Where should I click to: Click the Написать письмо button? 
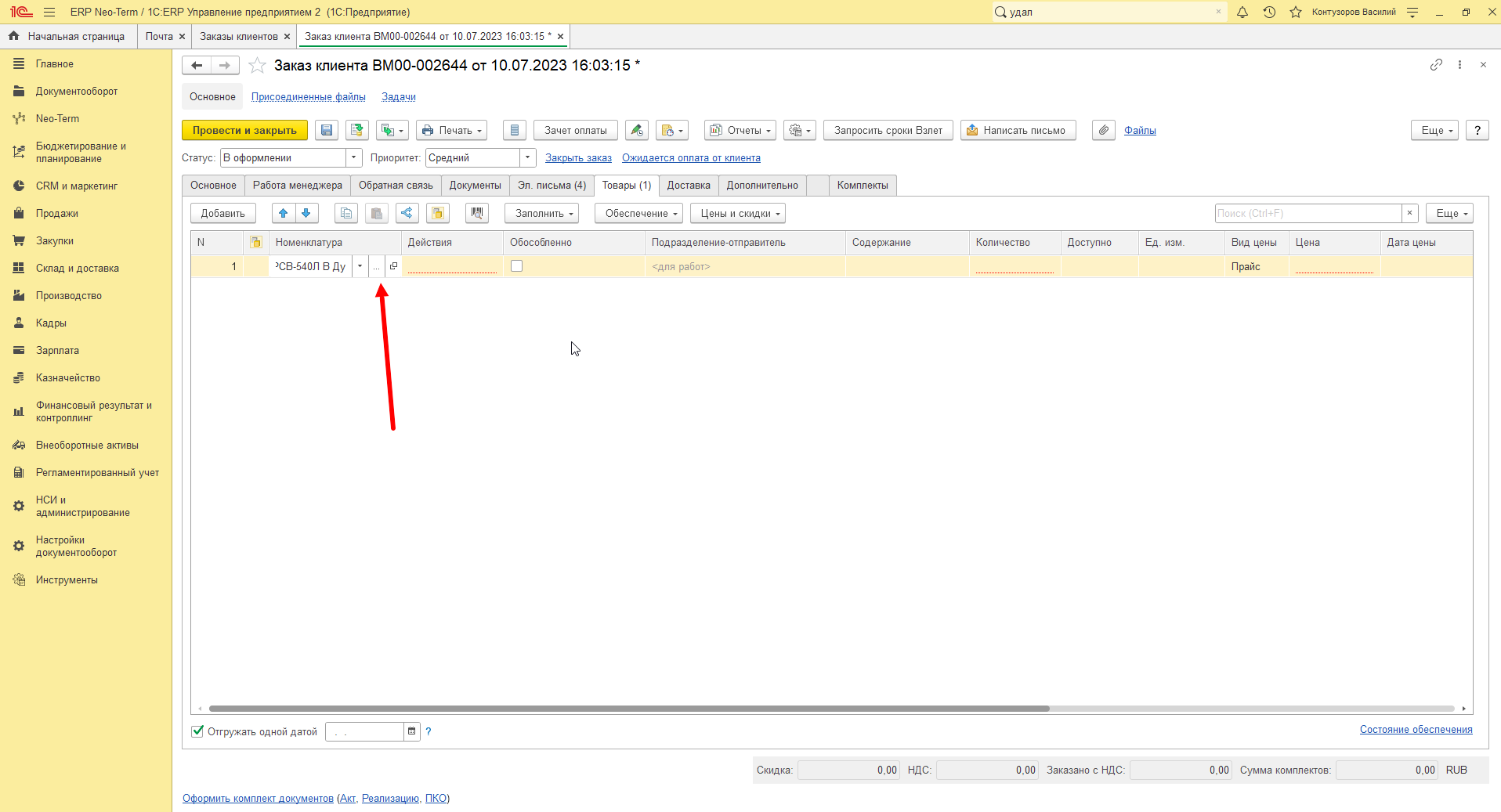coord(1018,131)
